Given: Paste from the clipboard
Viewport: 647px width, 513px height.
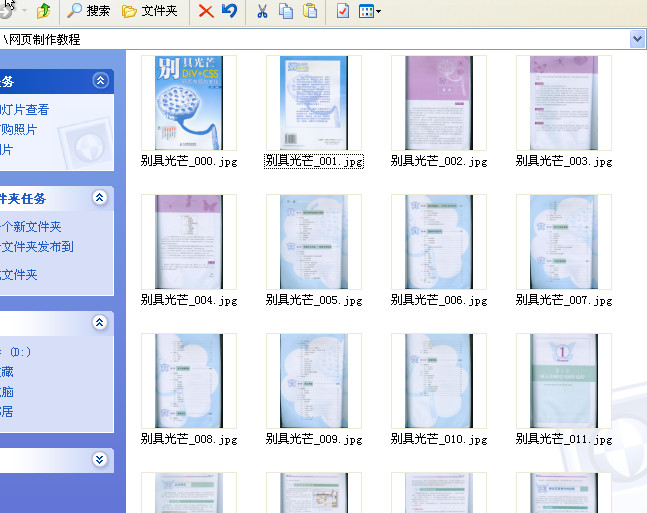Looking at the screenshot, I should [310, 11].
